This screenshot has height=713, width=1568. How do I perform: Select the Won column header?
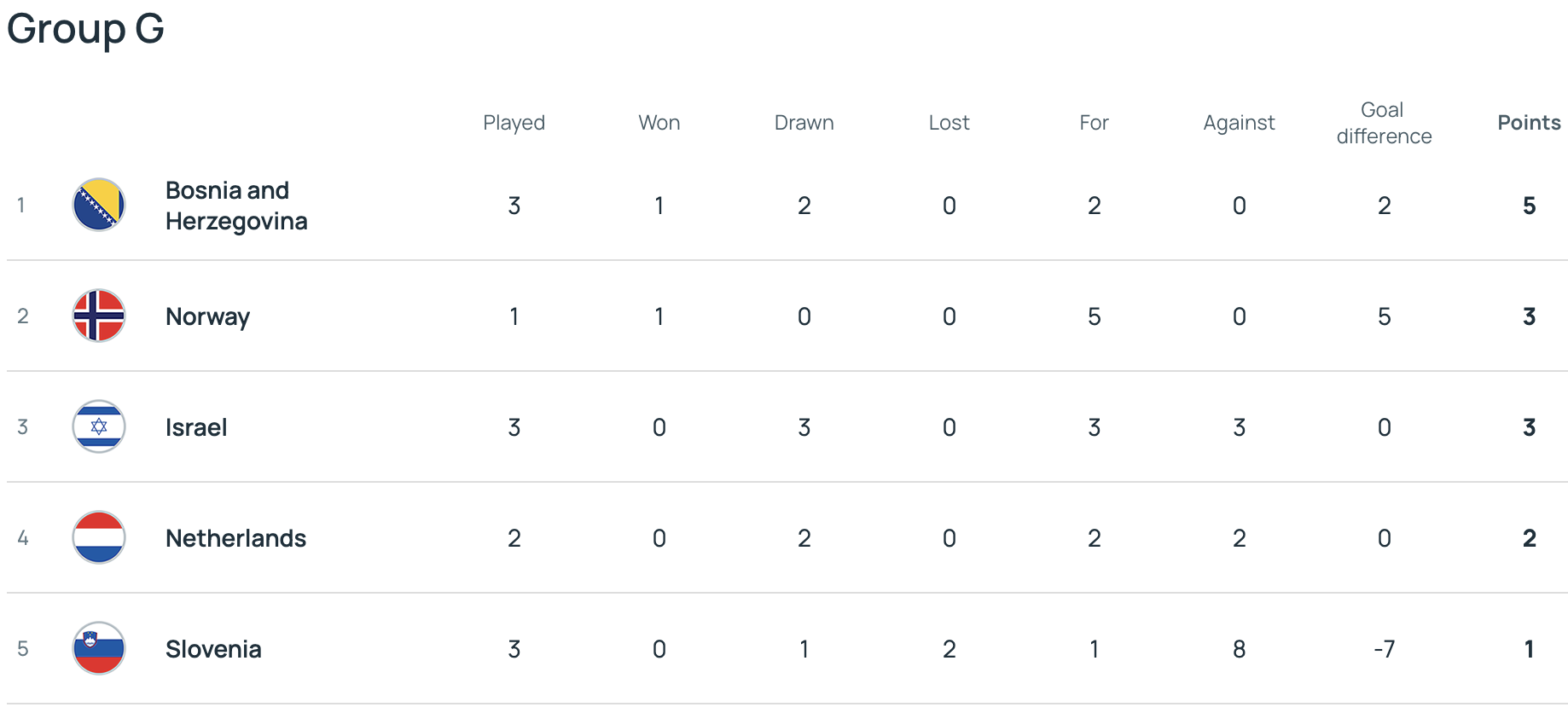659,123
